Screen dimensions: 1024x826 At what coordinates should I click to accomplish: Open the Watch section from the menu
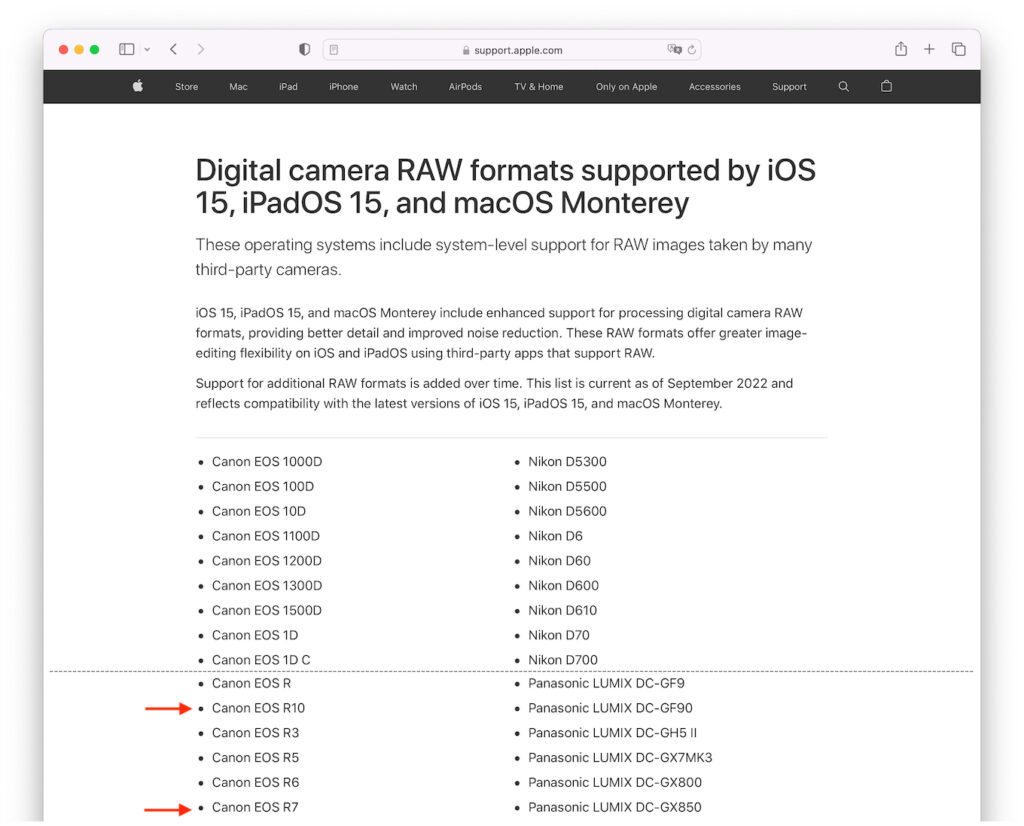403,87
